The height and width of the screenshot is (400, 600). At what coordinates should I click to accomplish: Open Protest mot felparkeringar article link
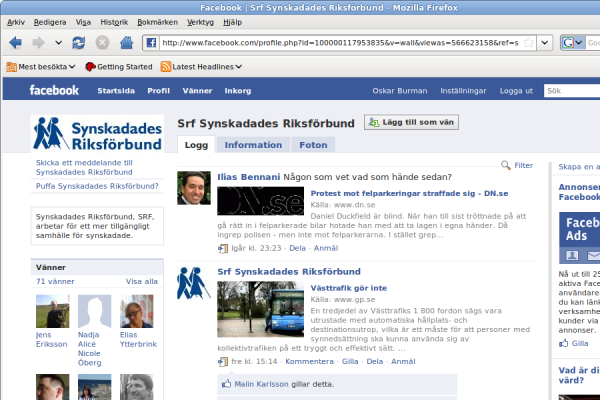click(x=409, y=193)
